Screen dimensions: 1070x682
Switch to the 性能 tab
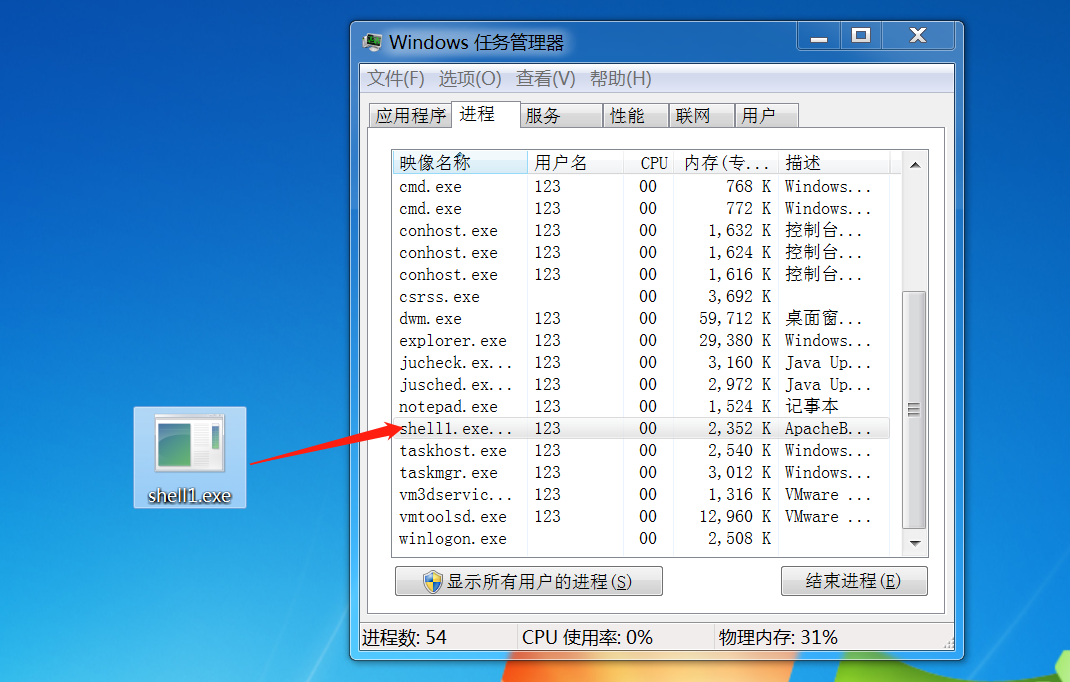[x=636, y=115]
